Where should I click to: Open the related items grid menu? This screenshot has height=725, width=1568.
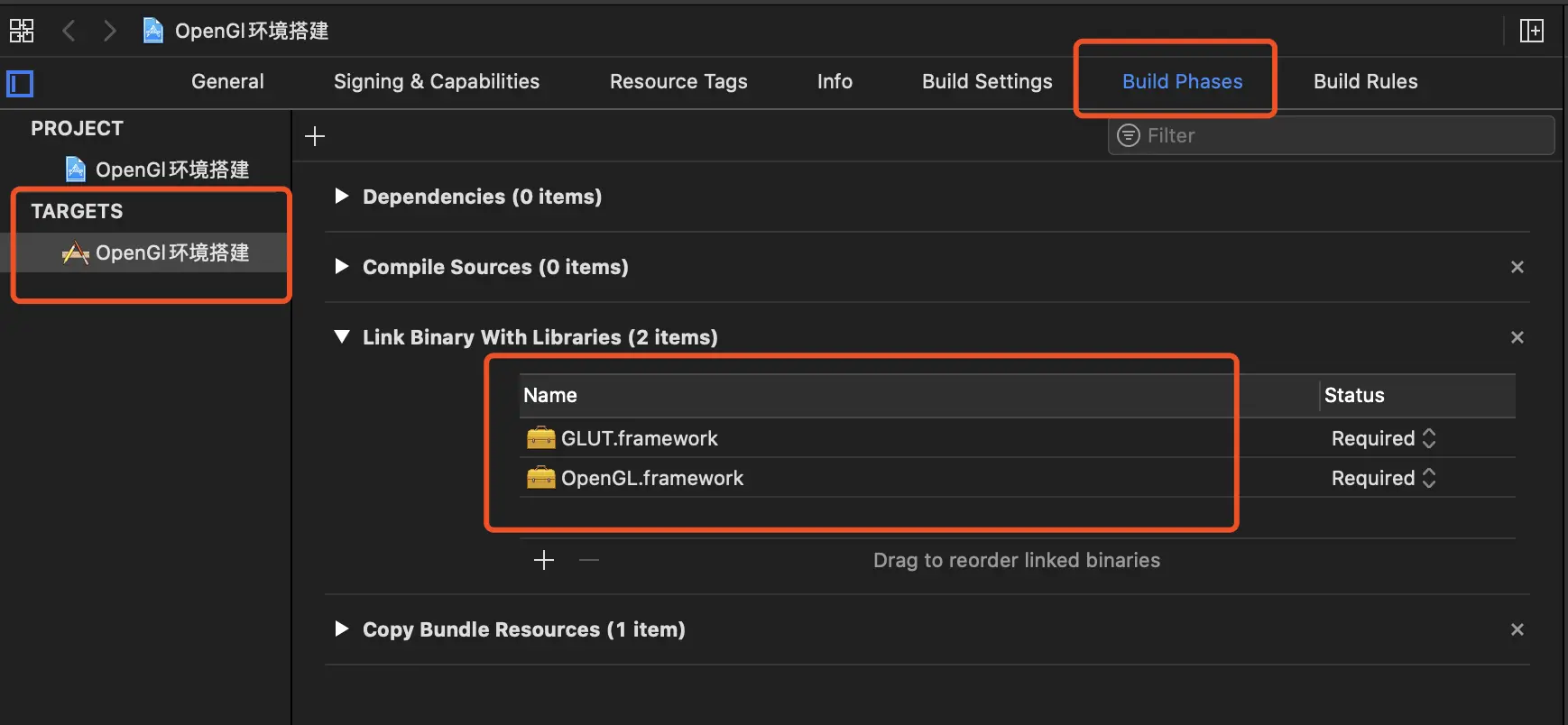tap(22, 31)
